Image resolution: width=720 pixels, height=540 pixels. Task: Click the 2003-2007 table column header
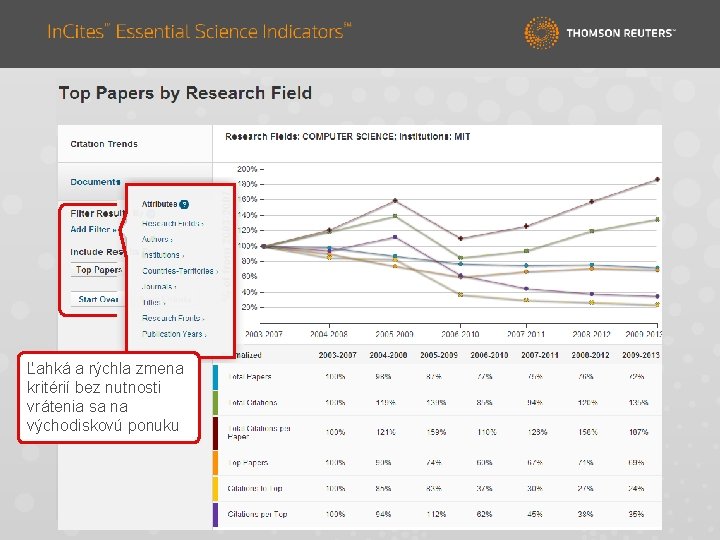click(x=337, y=355)
